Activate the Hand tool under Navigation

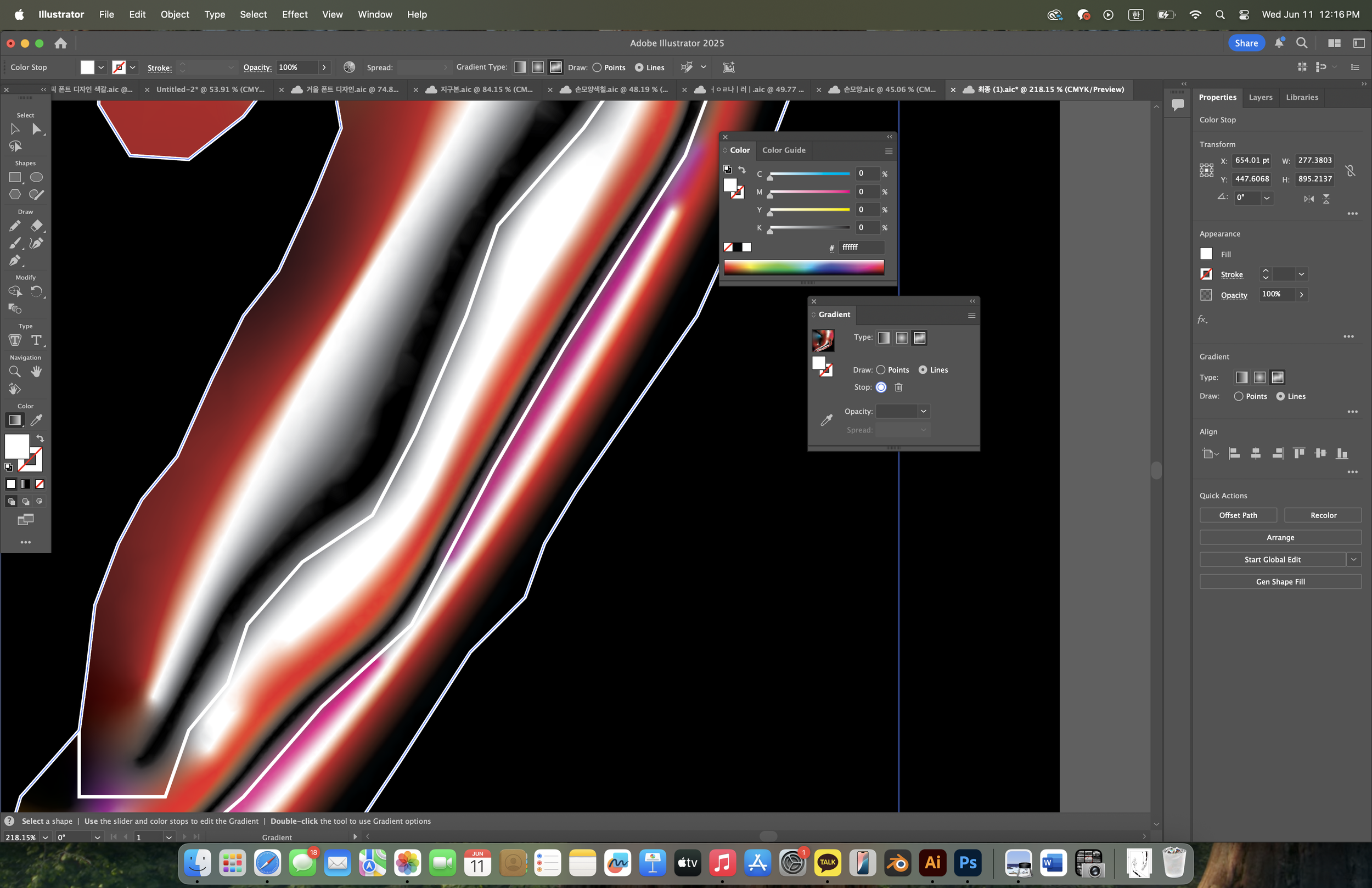click(36, 372)
